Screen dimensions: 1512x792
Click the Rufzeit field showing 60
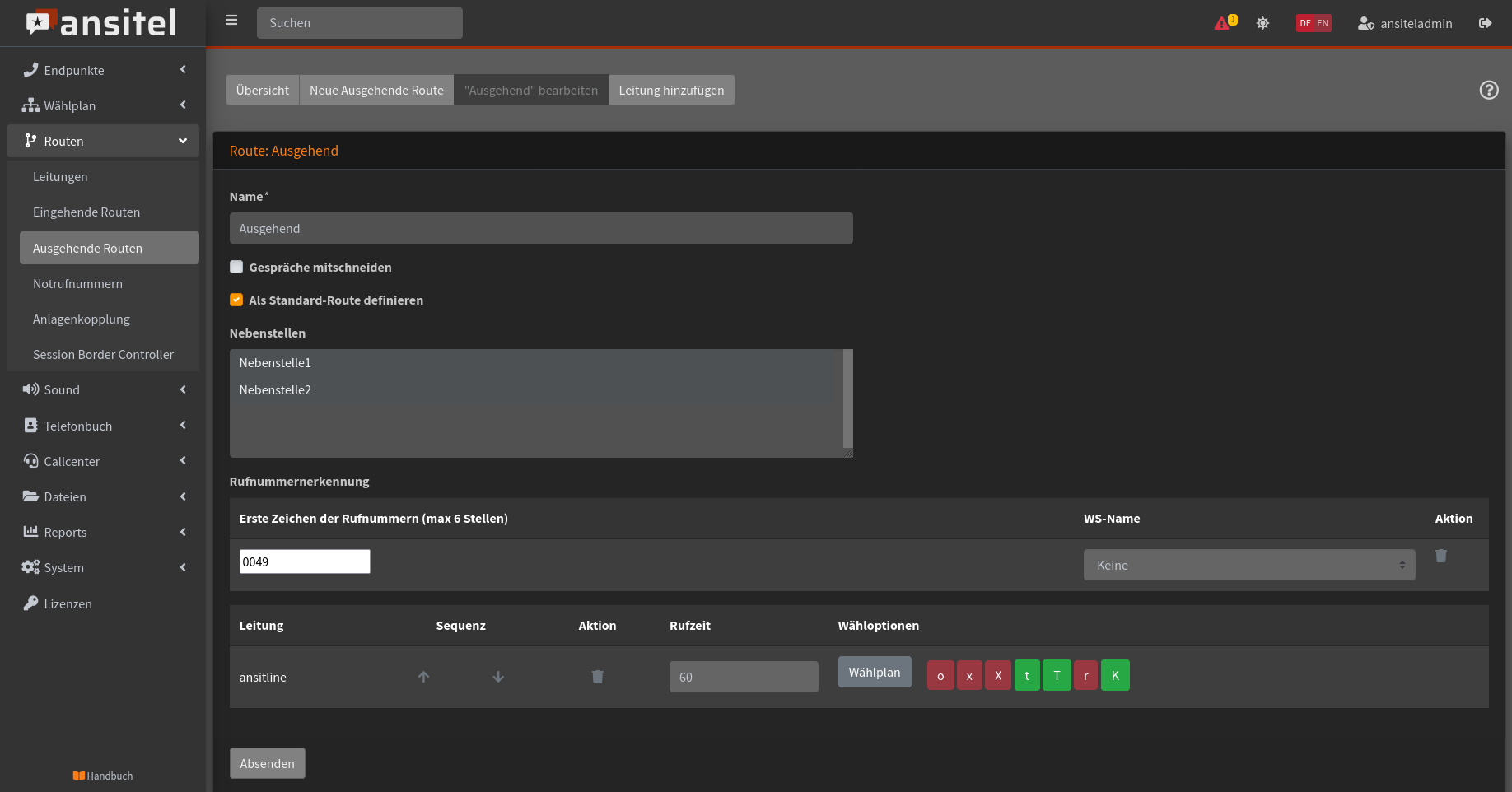743,677
